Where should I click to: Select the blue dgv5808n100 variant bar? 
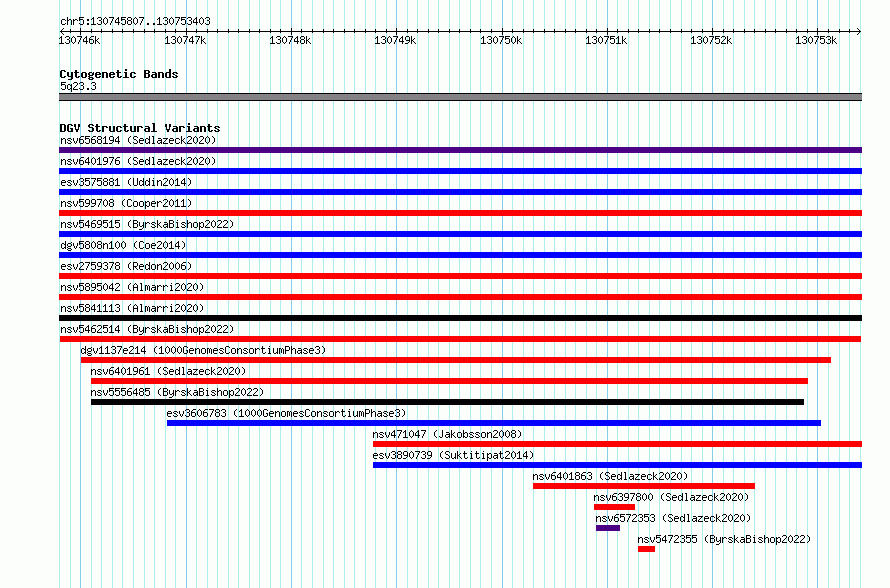click(x=460, y=255)
